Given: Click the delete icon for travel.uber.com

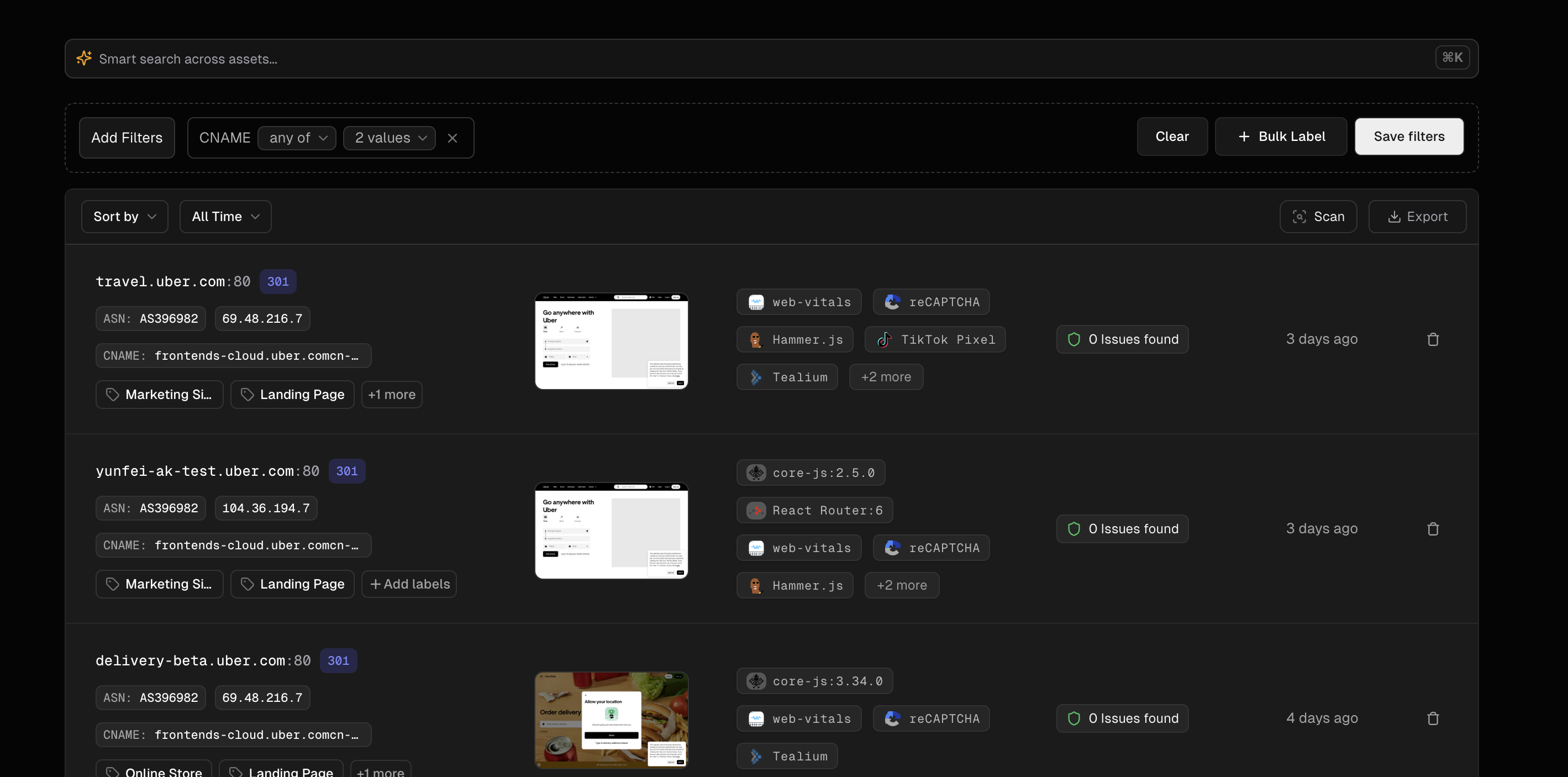Looking at the screenshot, I should [1433, 339].
